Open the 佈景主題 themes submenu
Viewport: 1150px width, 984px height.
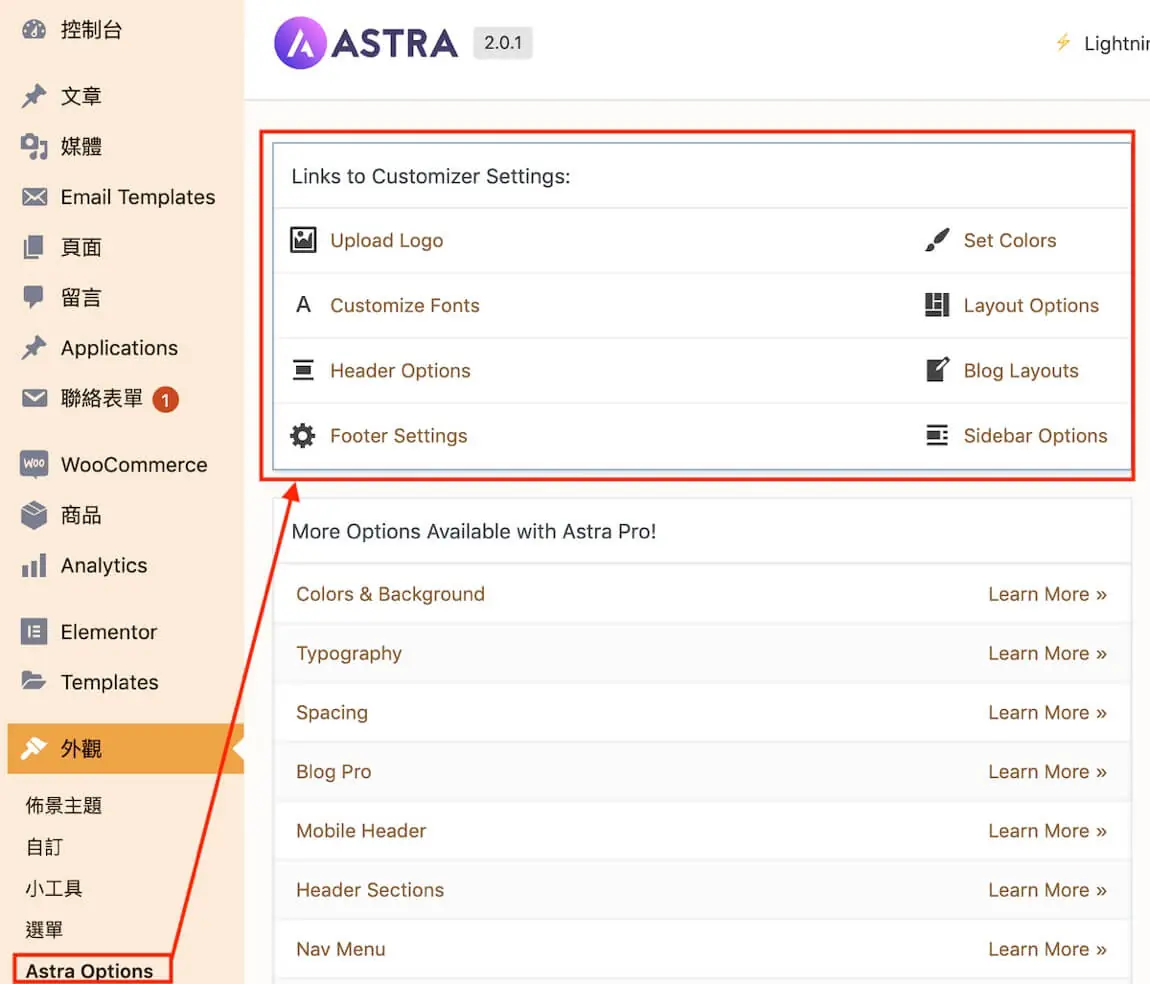[x=64, y=805]
